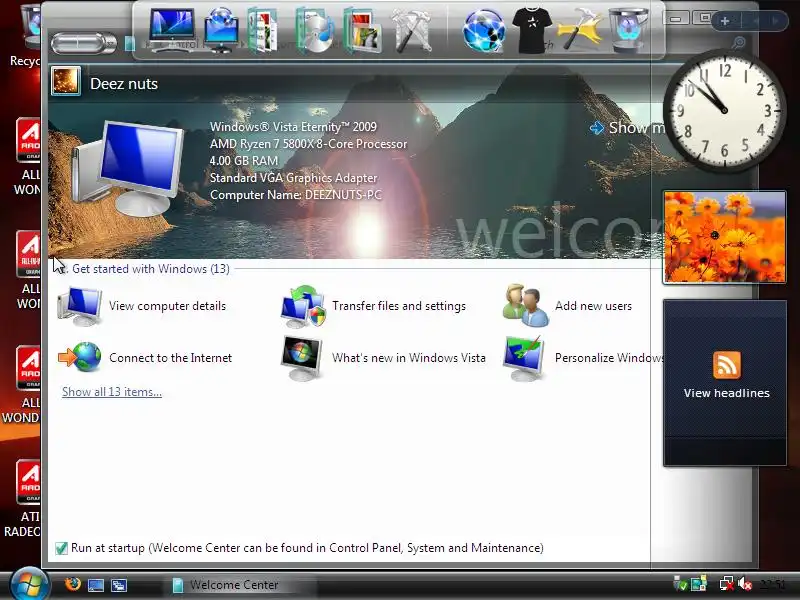Click the Show more details arrow link
This screenshot has height=600, width=800.
coord(628,128)
